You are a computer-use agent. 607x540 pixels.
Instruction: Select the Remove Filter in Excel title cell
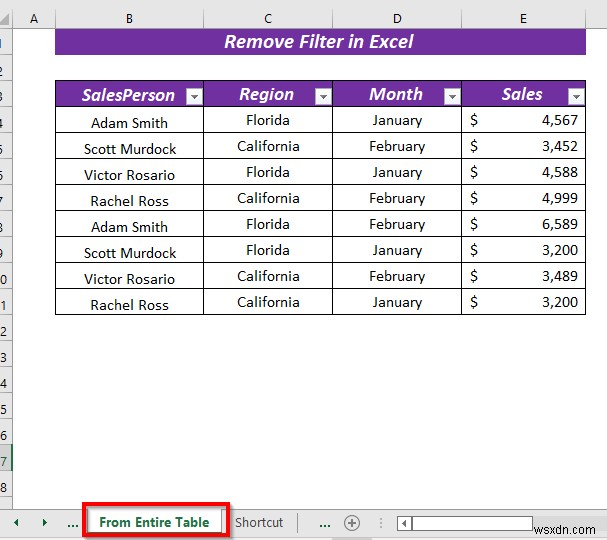click(320, 42)
